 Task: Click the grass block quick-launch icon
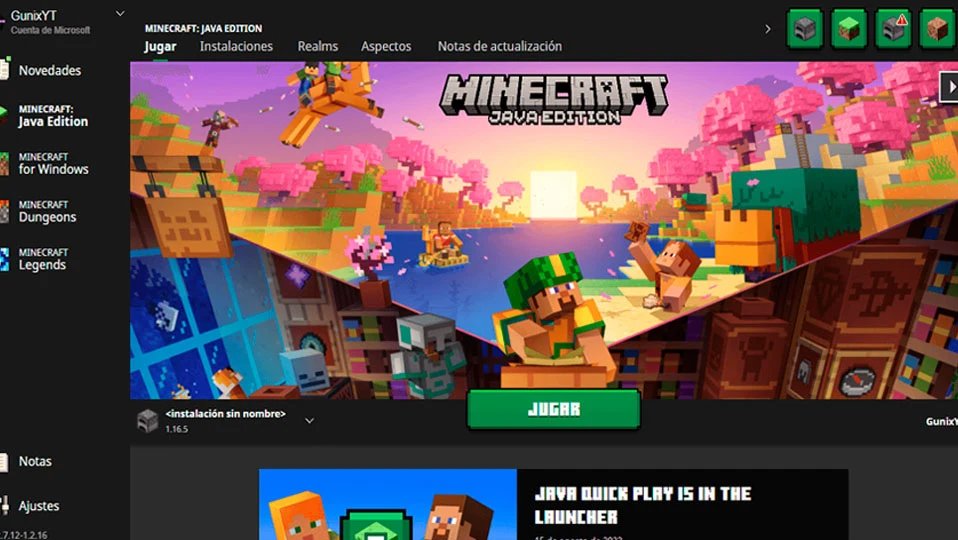(x=849, y=28)
